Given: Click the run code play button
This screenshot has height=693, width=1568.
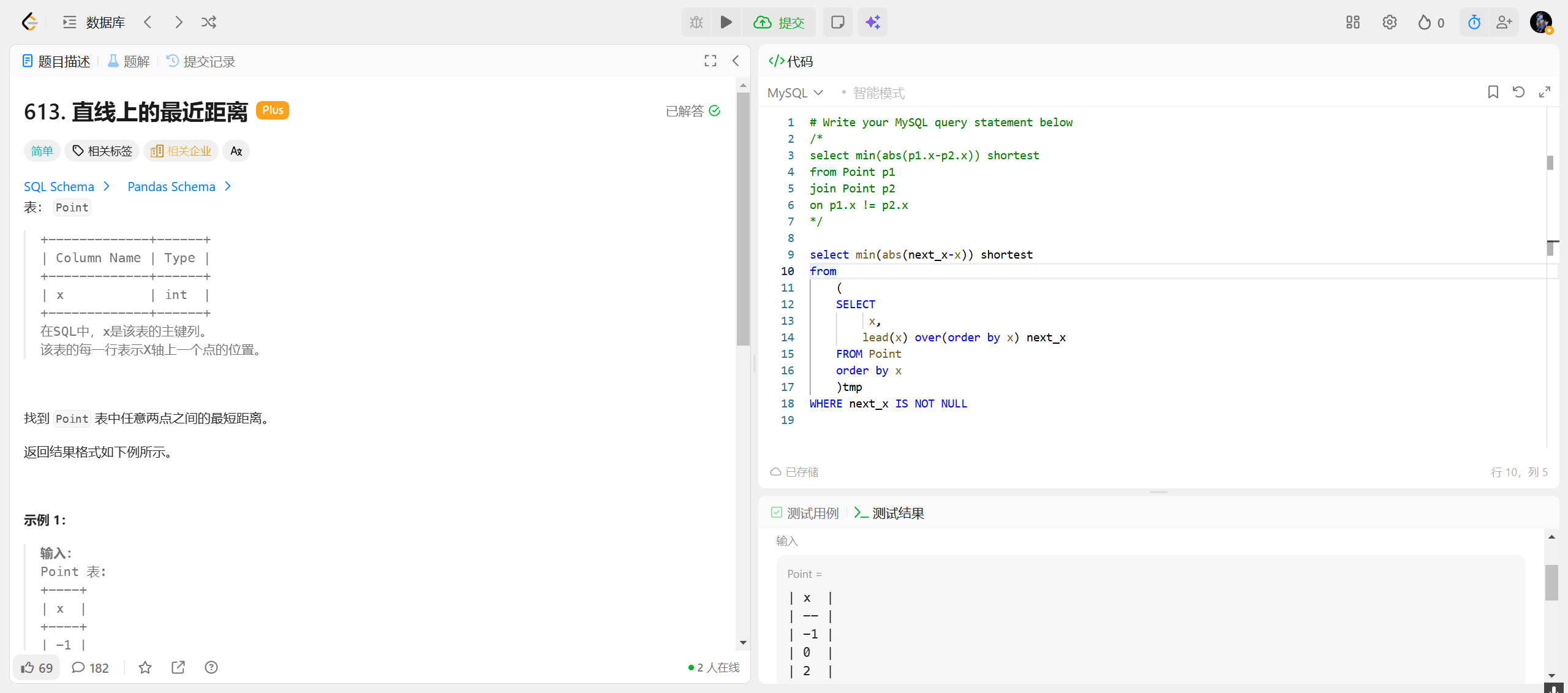Looking at the screenshot, I should (x=726, y=23).
